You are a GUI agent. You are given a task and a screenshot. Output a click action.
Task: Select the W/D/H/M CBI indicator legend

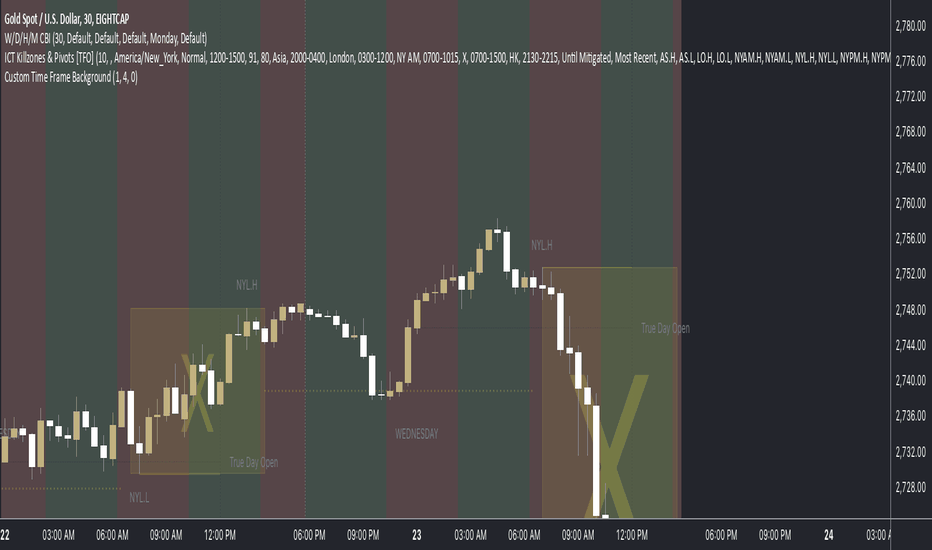(106, 39)
